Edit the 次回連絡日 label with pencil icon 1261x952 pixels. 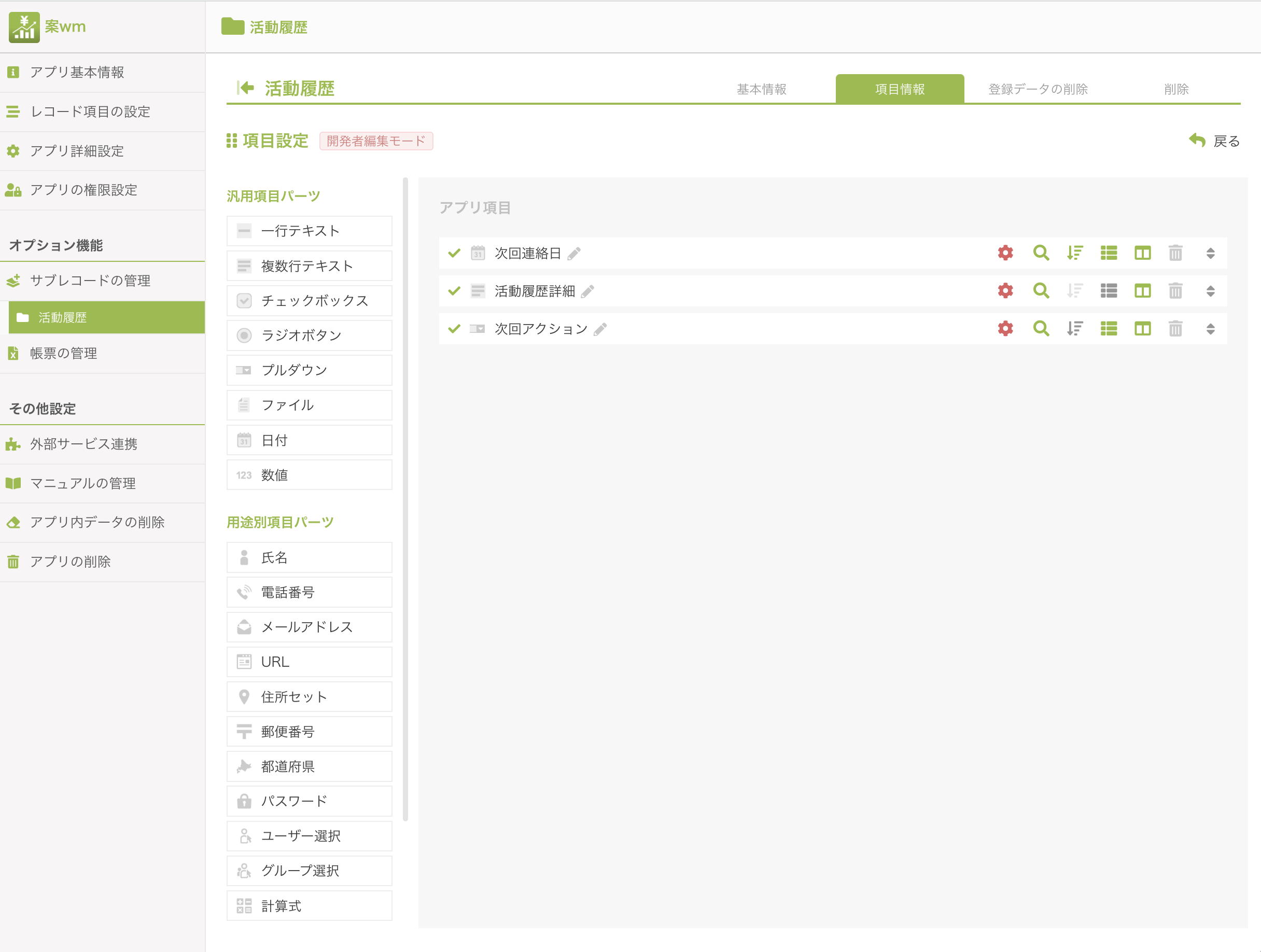574,253
